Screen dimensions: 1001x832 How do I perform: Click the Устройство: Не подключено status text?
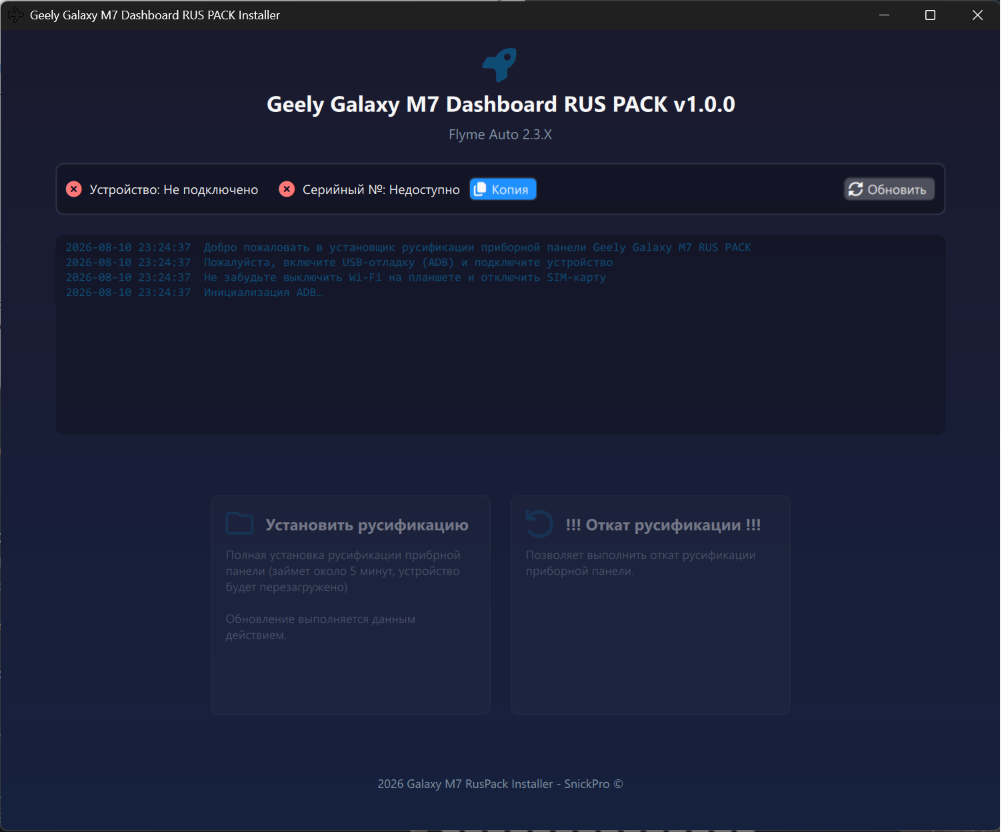coord(174,190)
